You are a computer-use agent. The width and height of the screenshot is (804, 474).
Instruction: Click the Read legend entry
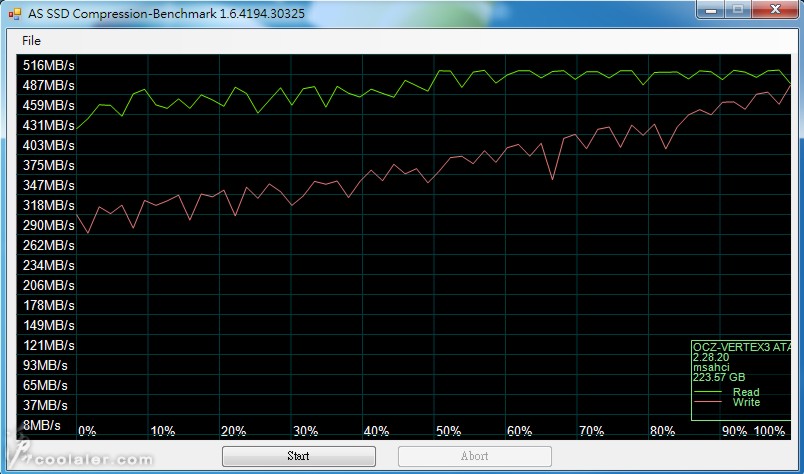746,392
